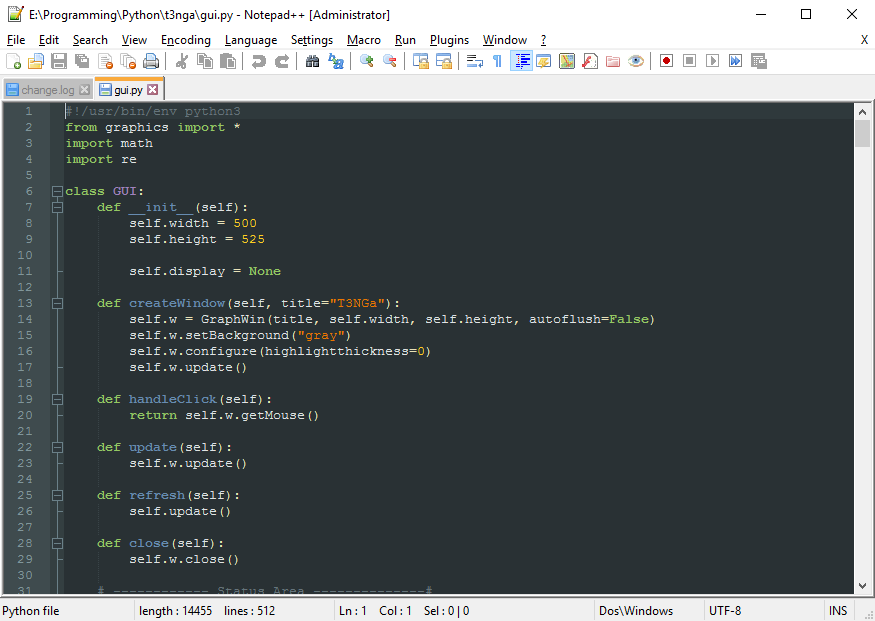This screenshot has width=875, height=621.
Task: Toggle synchronize horizontal scrolling
Action: [444, 61]
